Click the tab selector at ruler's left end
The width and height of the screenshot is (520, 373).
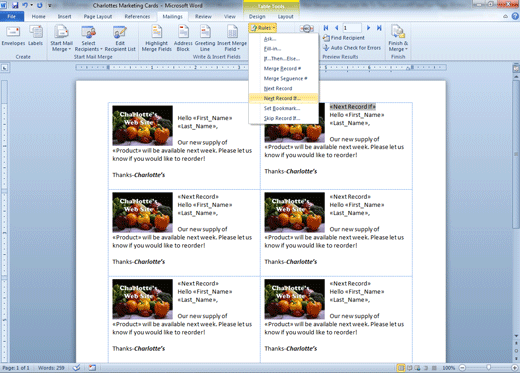5,68
